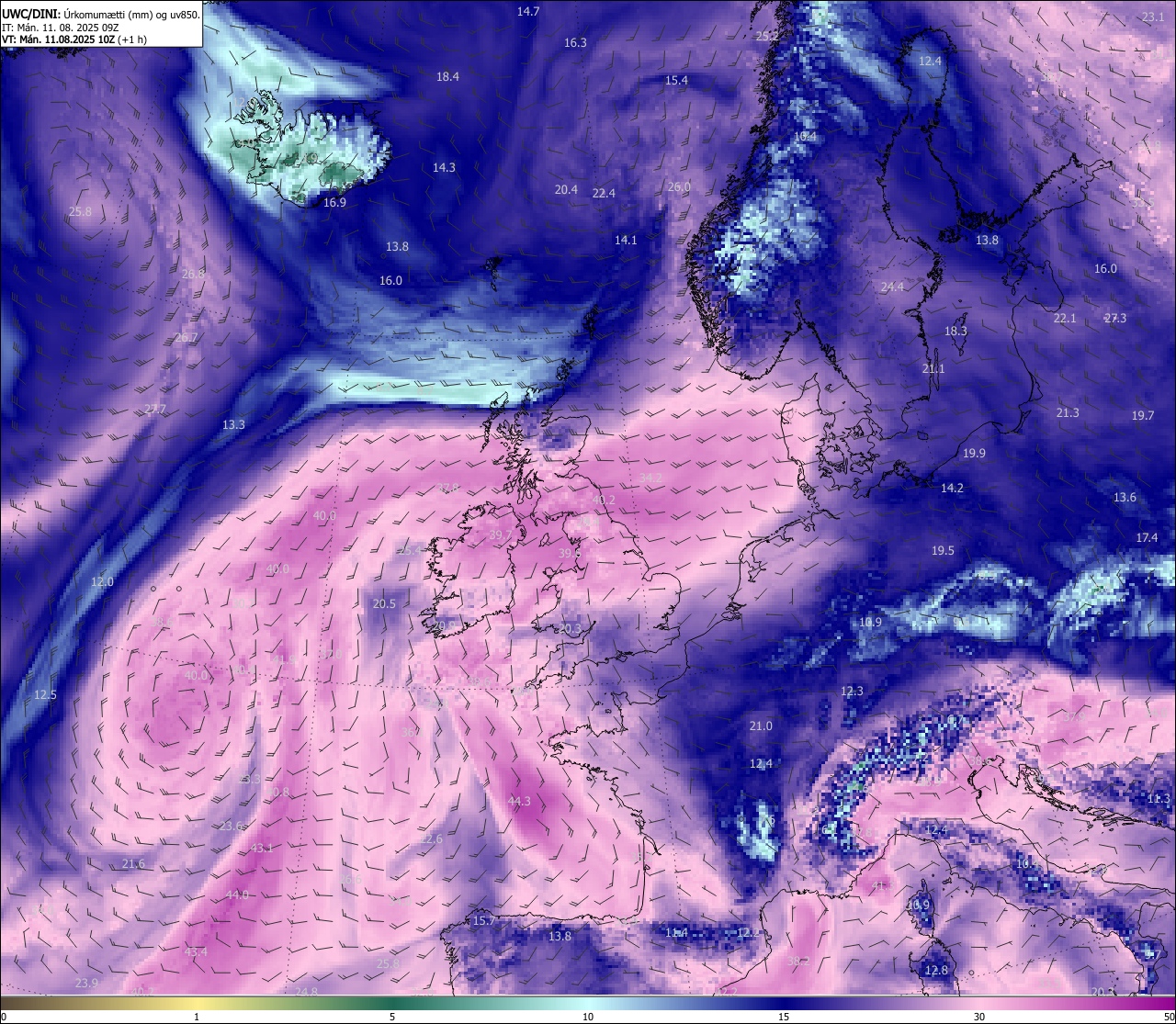This screenshot has width=1176, height=1024.
Task: Click the 14.1 value north of Shetland
Action: (626, 241)
